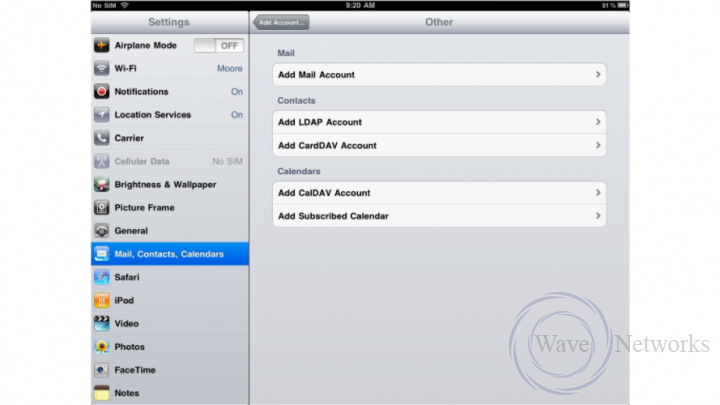Click the Notes yellow notepad icon
The width and height of the screenshot is (720, 405).
point(101,393)
